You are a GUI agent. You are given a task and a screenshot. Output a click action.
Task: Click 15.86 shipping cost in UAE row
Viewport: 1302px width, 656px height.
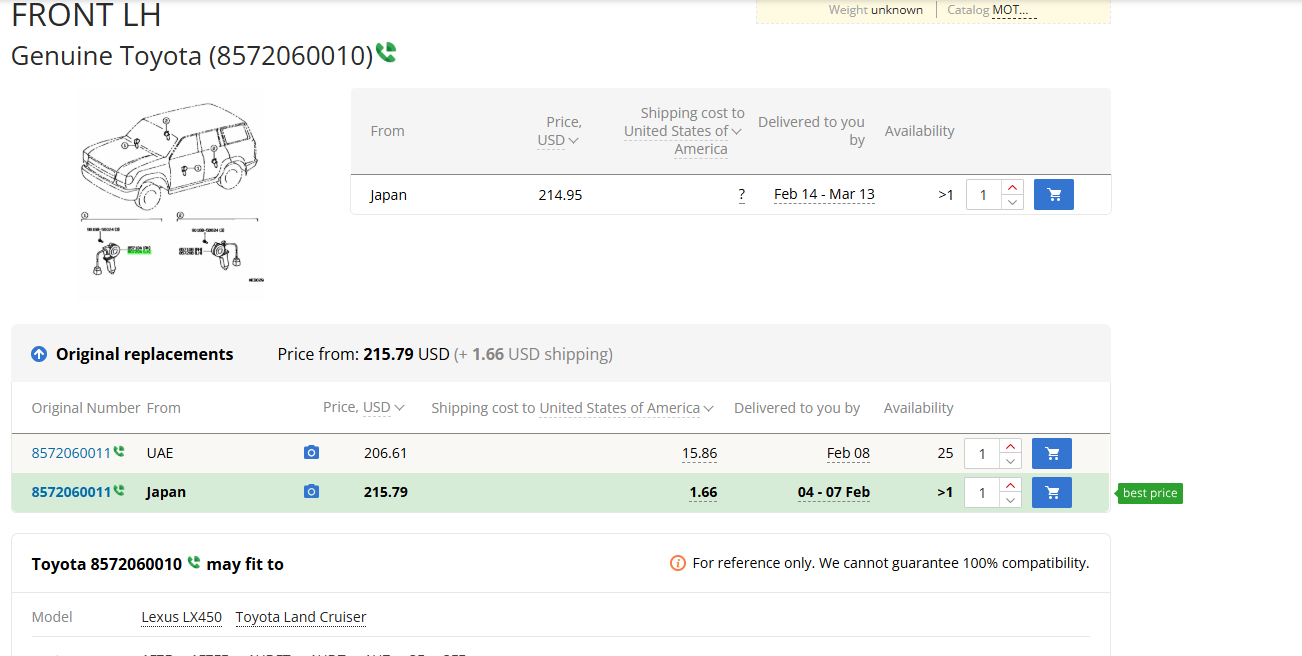[x=700, y=453]
